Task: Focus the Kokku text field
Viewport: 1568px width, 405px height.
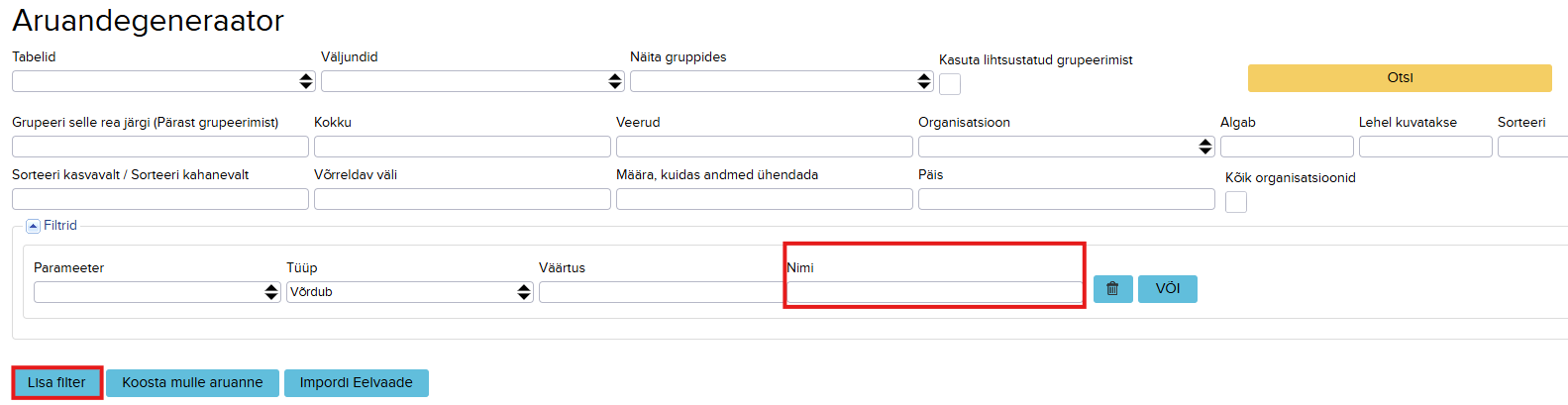Action: 463,147
